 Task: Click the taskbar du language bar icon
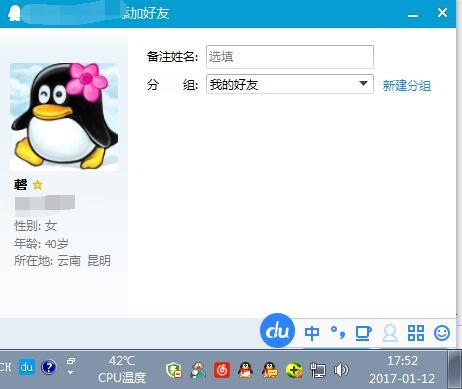point(27,367)
